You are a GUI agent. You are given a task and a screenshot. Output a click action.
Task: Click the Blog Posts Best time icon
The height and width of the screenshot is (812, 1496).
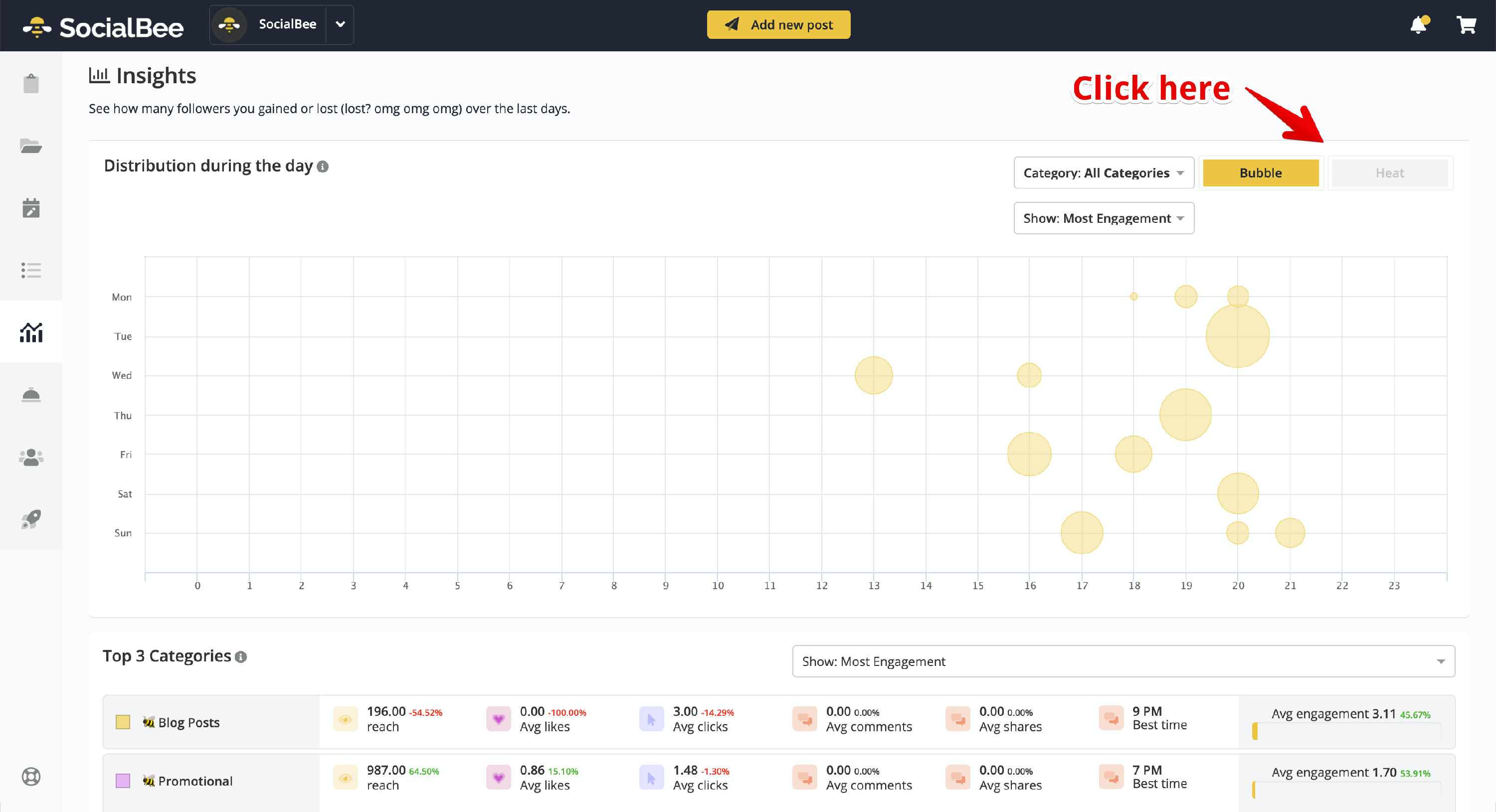(1111, 718)
